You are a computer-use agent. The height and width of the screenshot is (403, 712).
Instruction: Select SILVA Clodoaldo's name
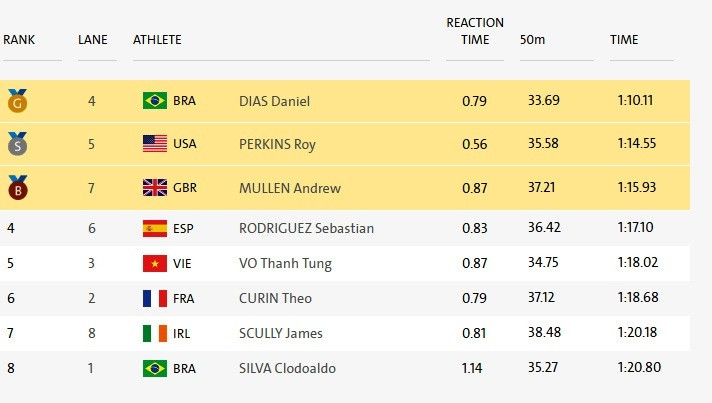pyautogui.click(x=287, y=368)
